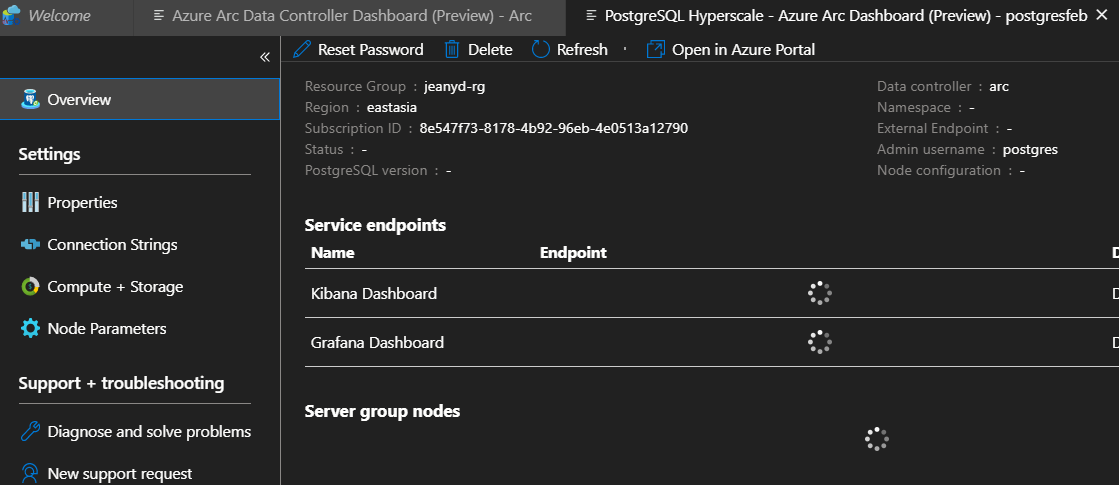This screenshot has width=1119, height=485.
Task: Select Overview in the sidebar
Action: pyautogui.click(x=140, y=99)
